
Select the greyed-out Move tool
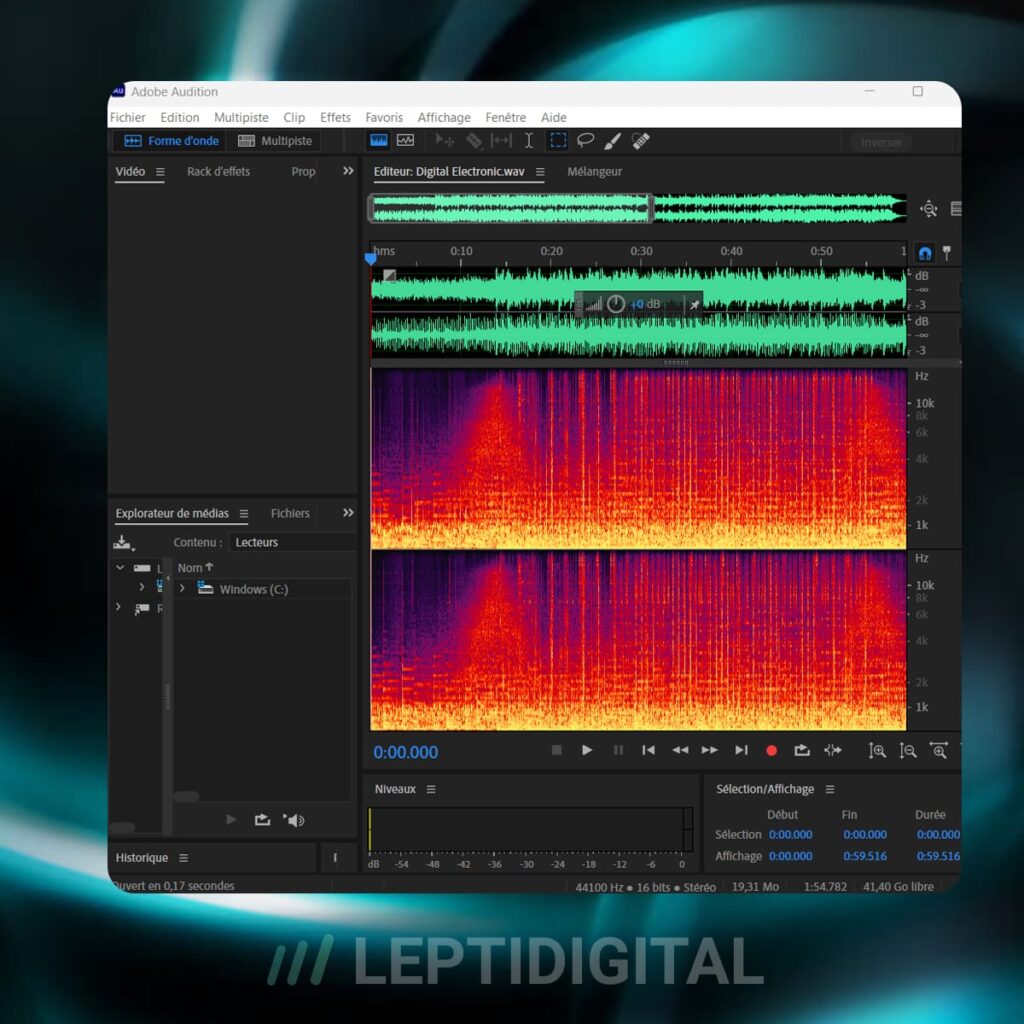445,140
